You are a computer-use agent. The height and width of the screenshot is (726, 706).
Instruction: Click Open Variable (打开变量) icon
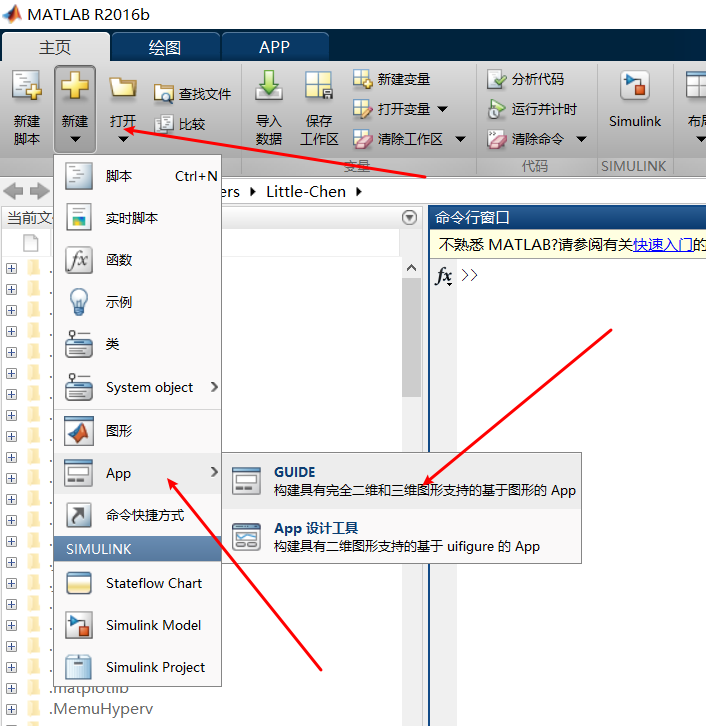click(x=362, y=109)
